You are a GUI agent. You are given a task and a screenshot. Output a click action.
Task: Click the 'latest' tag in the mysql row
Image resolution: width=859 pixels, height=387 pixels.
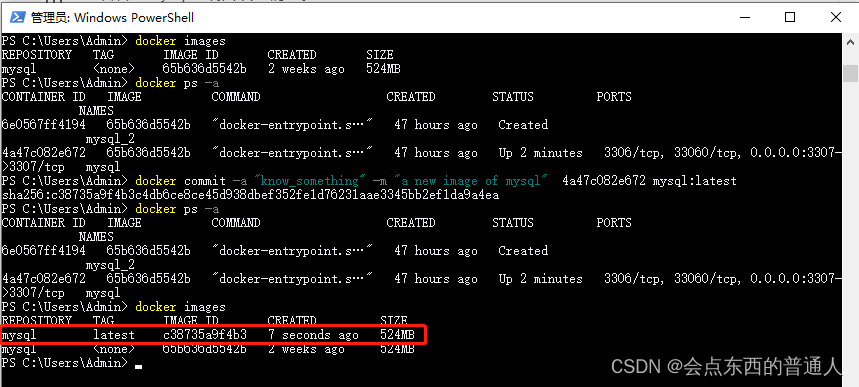coord(113,335)
